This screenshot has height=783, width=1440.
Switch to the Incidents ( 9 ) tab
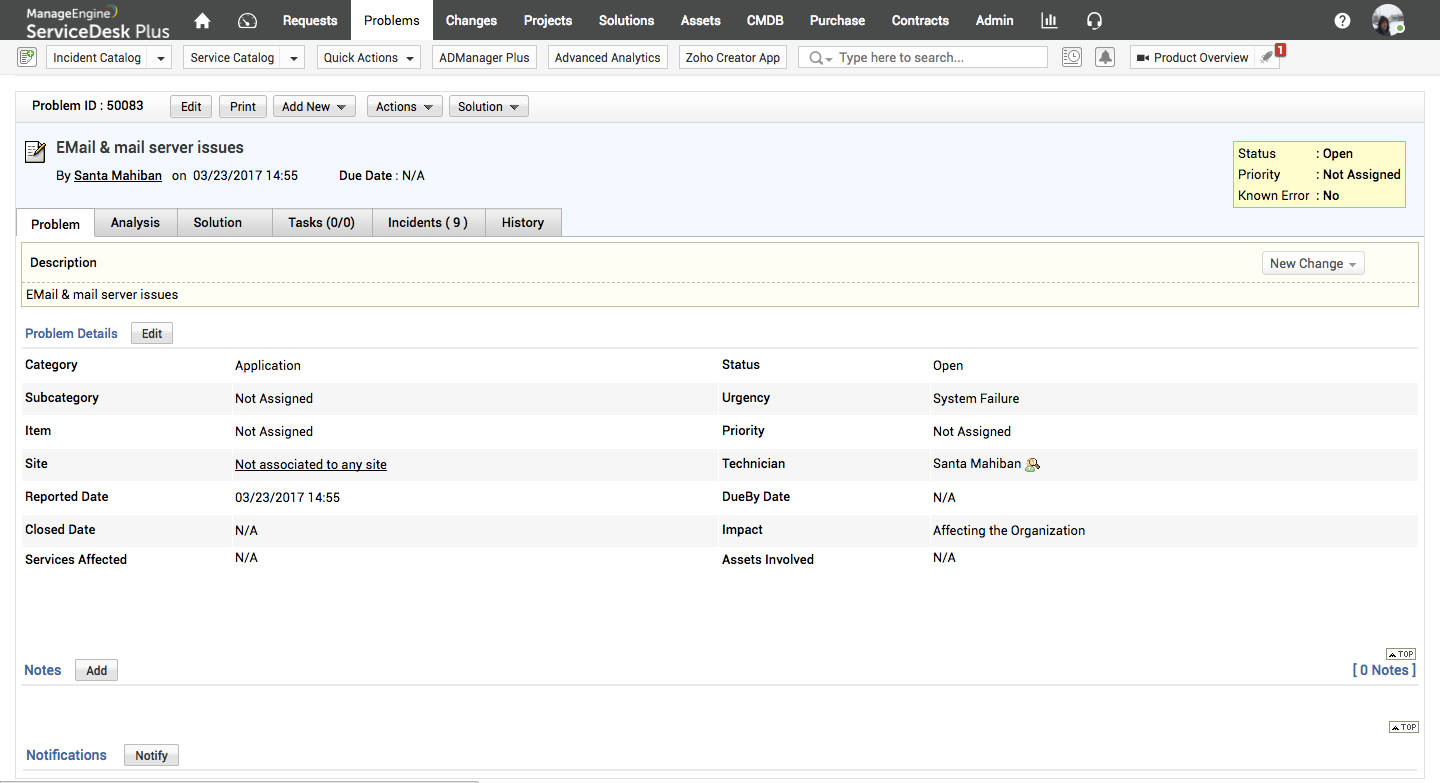click(428, 223)
